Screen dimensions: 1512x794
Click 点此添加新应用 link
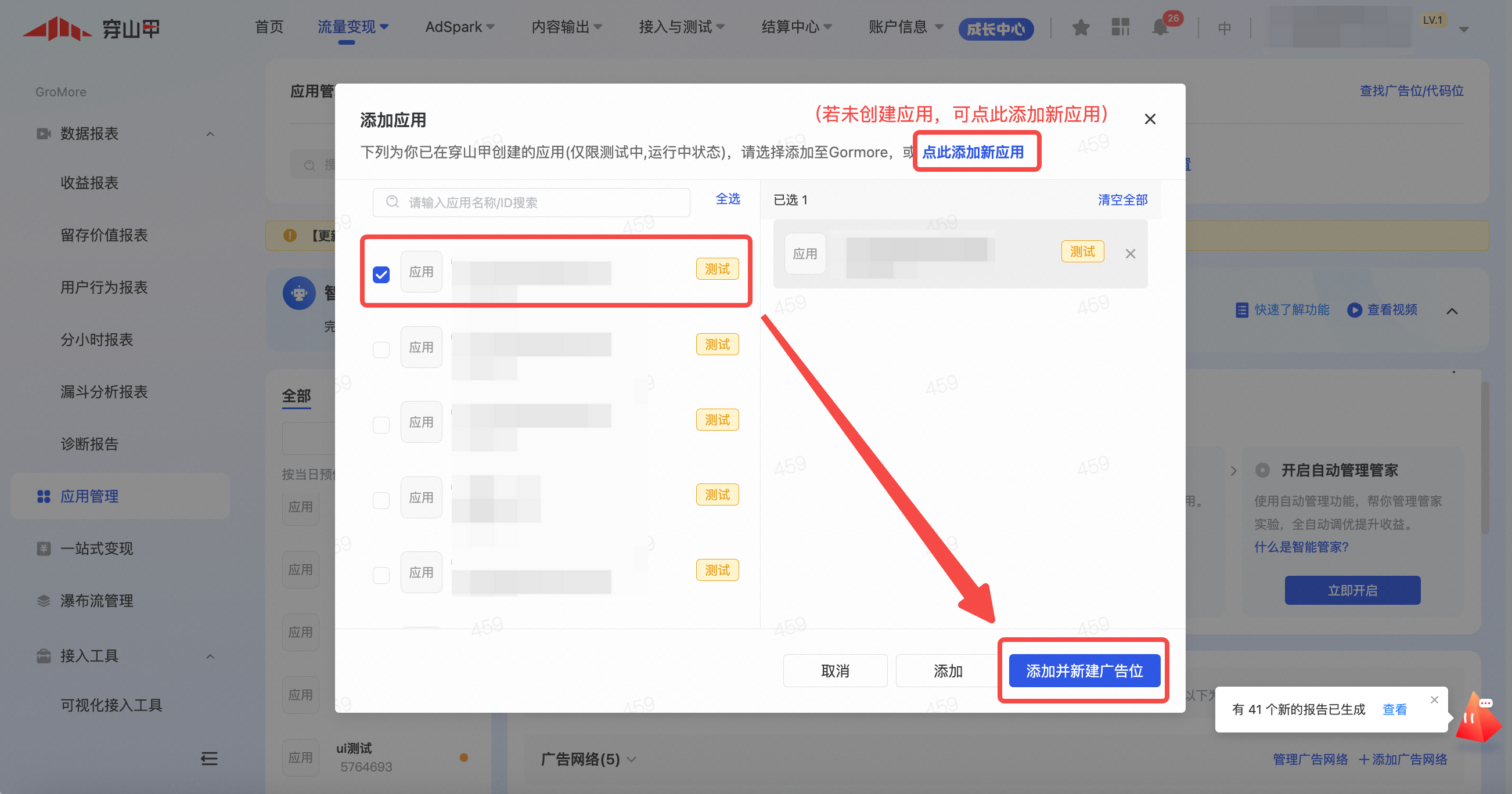pos(973,152)
